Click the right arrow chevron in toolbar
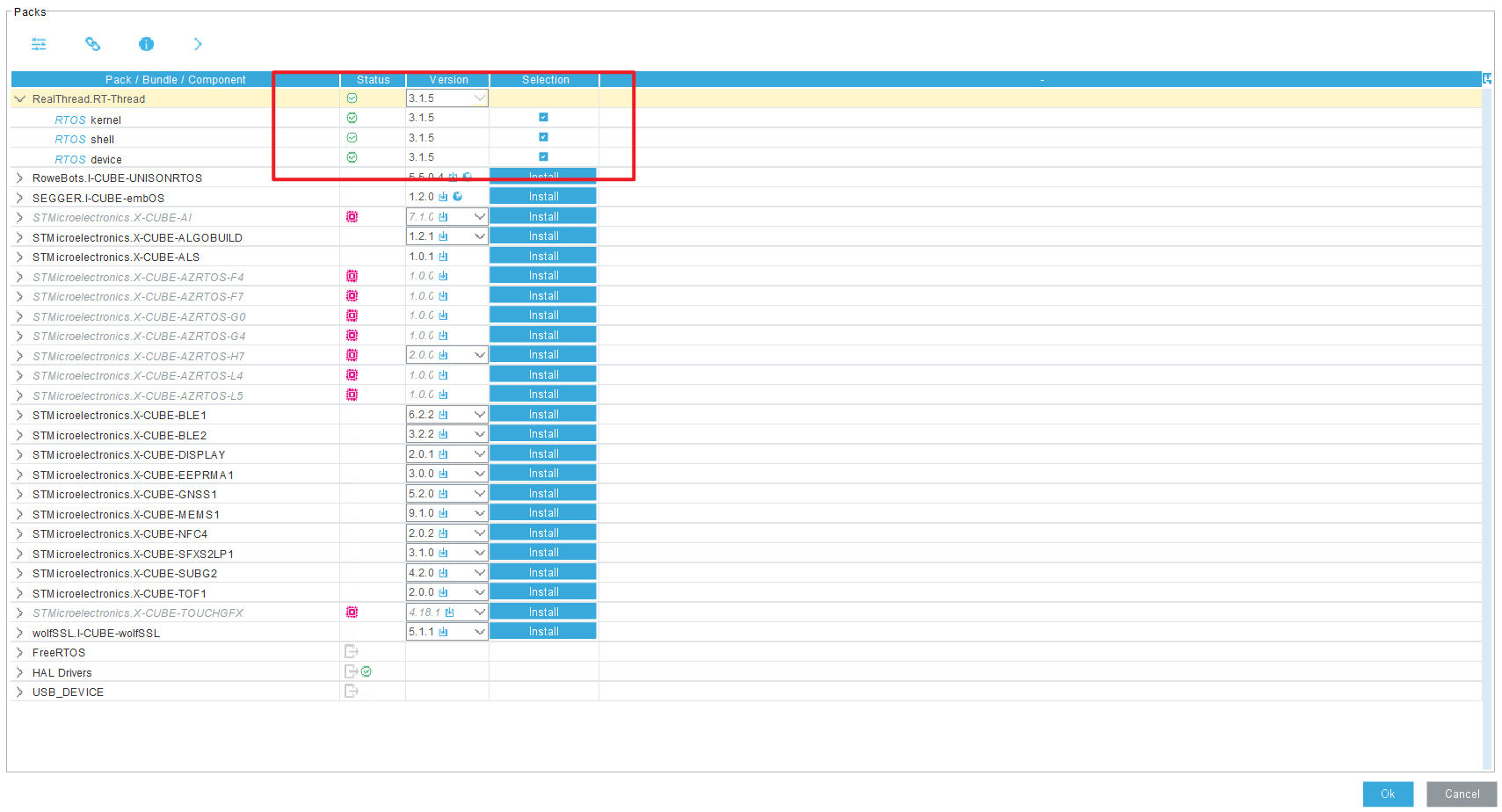Image resolution: width=1502 pixels, height=812 pixels. pyautogui.click(x=198, y=44)
